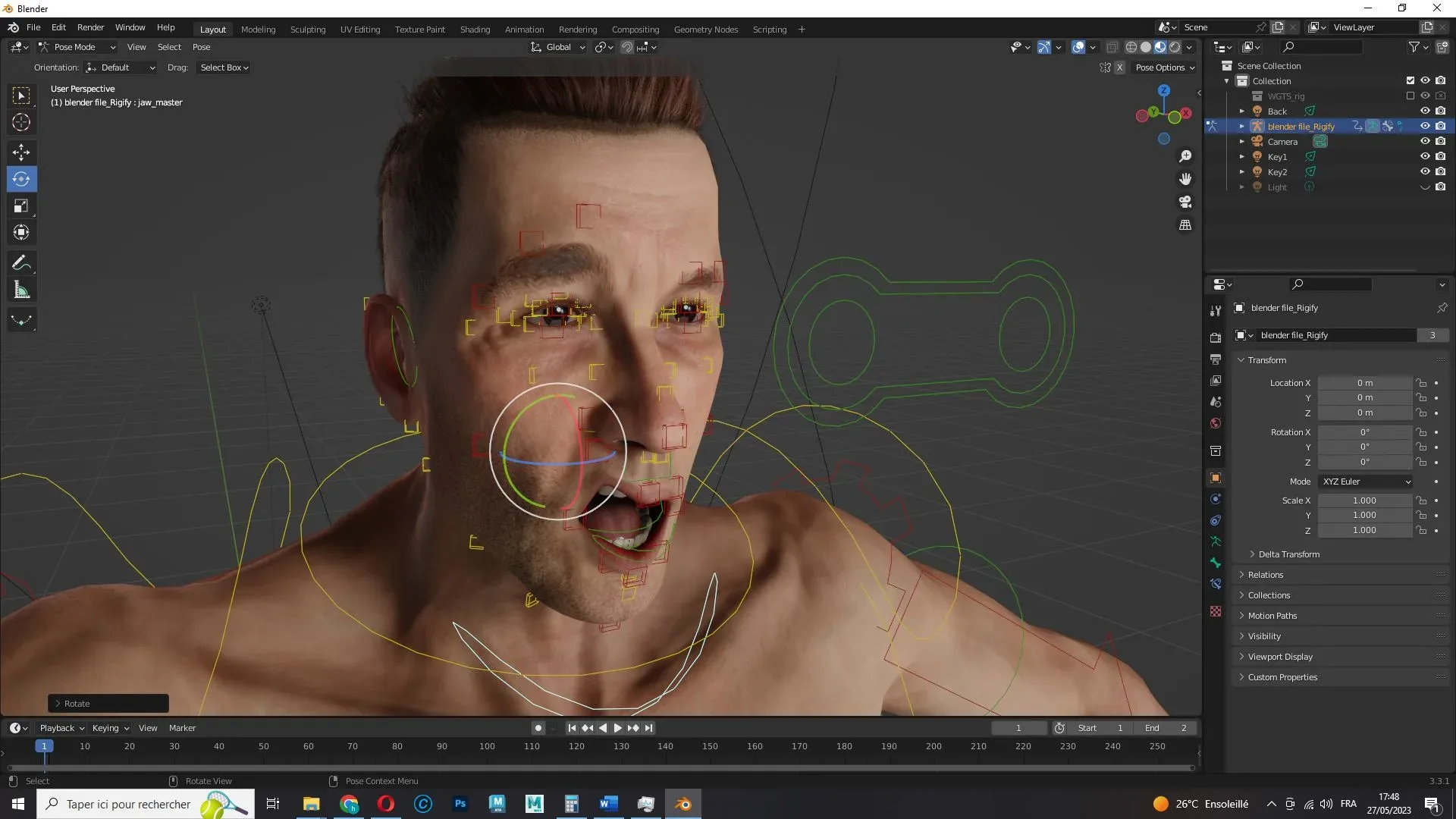Image resolution: width=1456 pixels, height=819 pixels.
Task: Select the Scale tool
Action: [21, 206]
